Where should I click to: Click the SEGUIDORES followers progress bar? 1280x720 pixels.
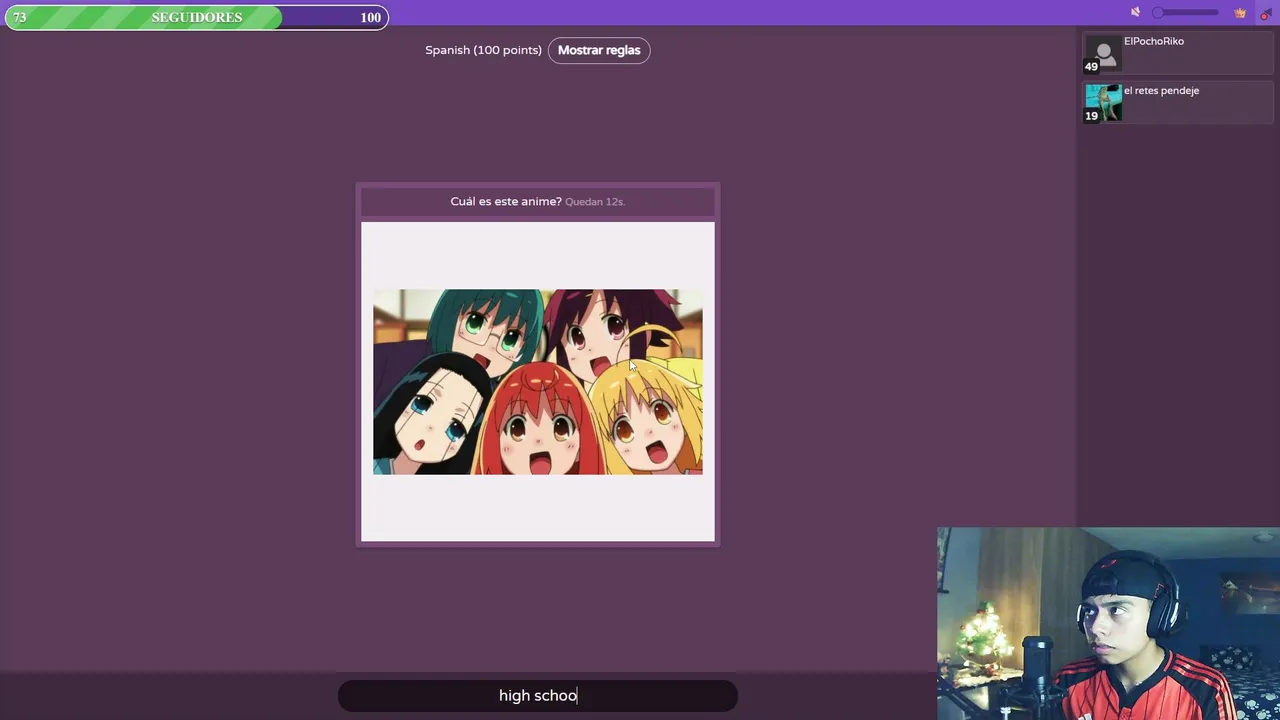197,17
